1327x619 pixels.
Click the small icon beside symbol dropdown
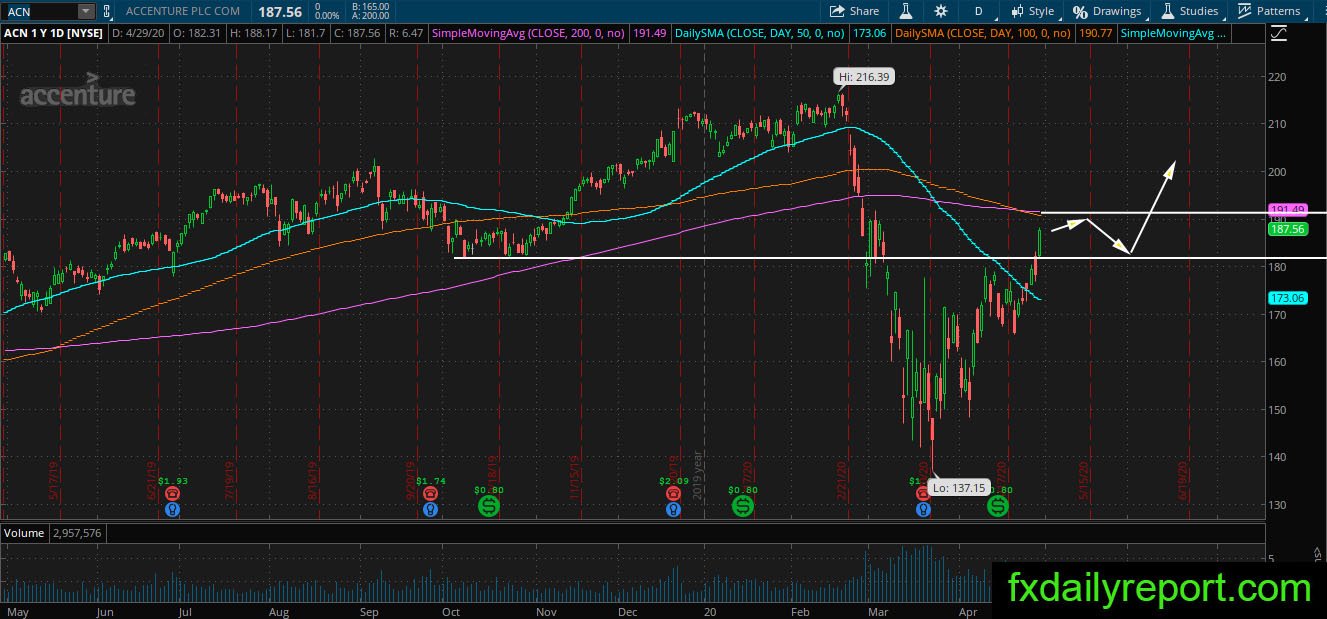point(106,11)
